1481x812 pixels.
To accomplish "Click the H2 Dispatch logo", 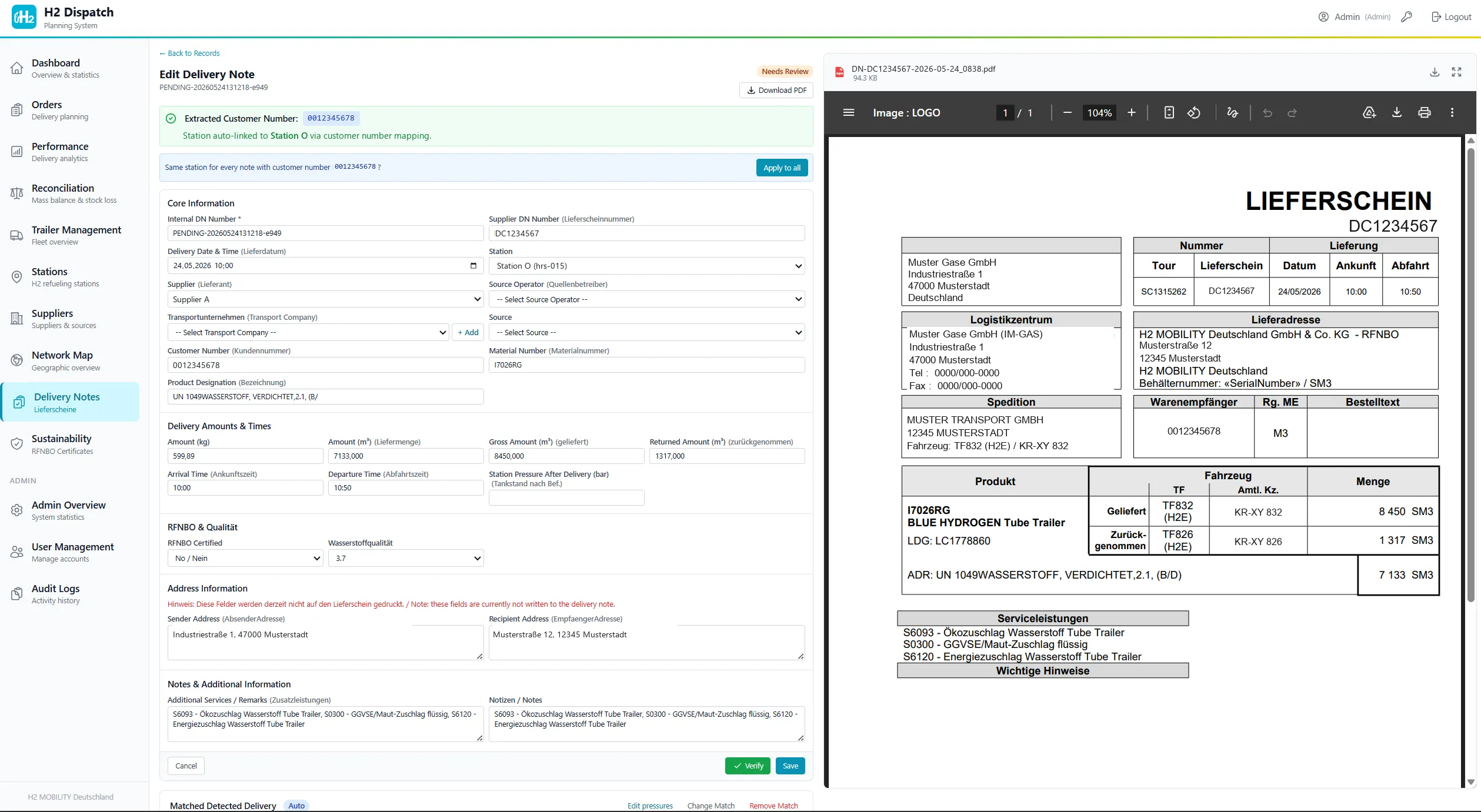I will tap(24, 16).
